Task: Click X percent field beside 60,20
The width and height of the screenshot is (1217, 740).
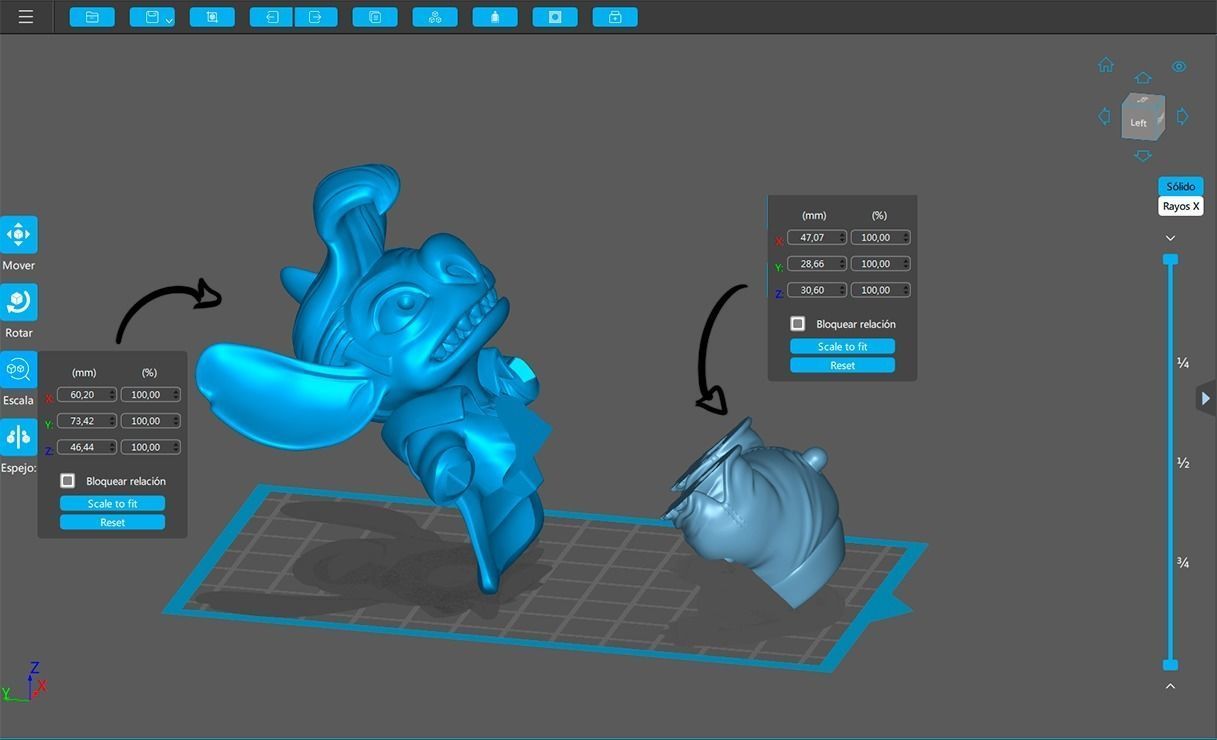Action: click(151, 394)
